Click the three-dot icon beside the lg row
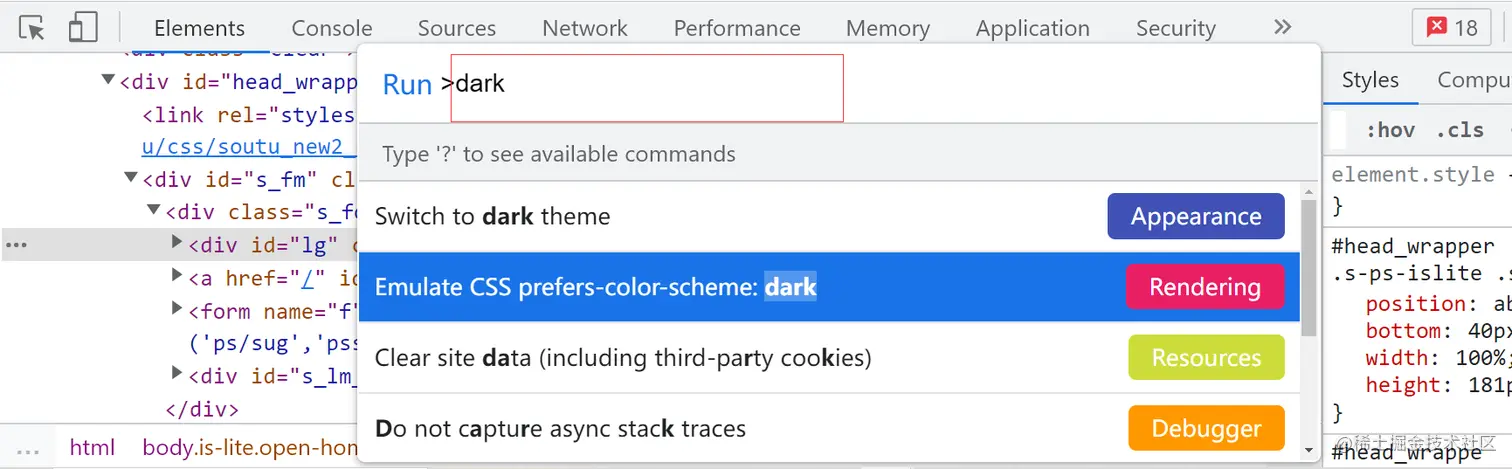1512x469 pixels. click(x=17, y=244)
